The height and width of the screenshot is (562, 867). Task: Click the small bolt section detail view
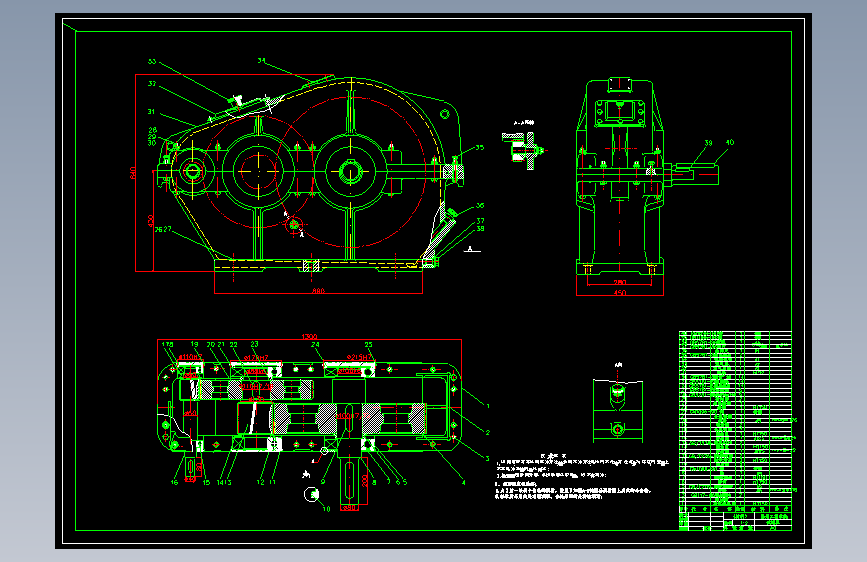pyautogui.click(x=524, y=149)
